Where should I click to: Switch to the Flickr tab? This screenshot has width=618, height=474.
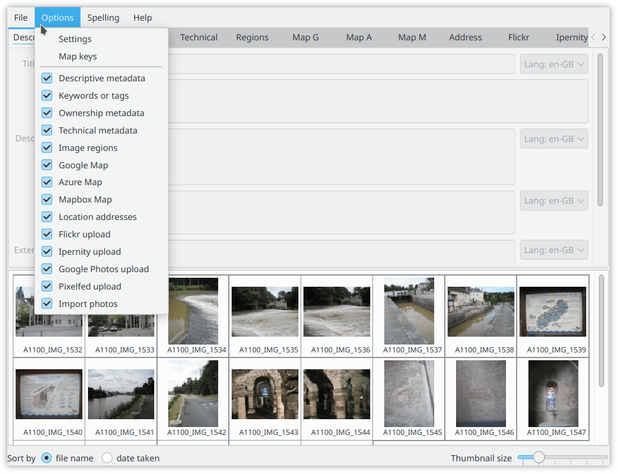(x=518, y=37)
